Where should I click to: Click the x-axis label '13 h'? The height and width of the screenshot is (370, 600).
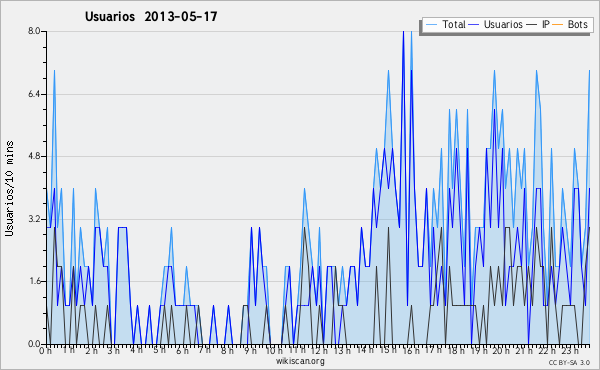tap(342, 350)
